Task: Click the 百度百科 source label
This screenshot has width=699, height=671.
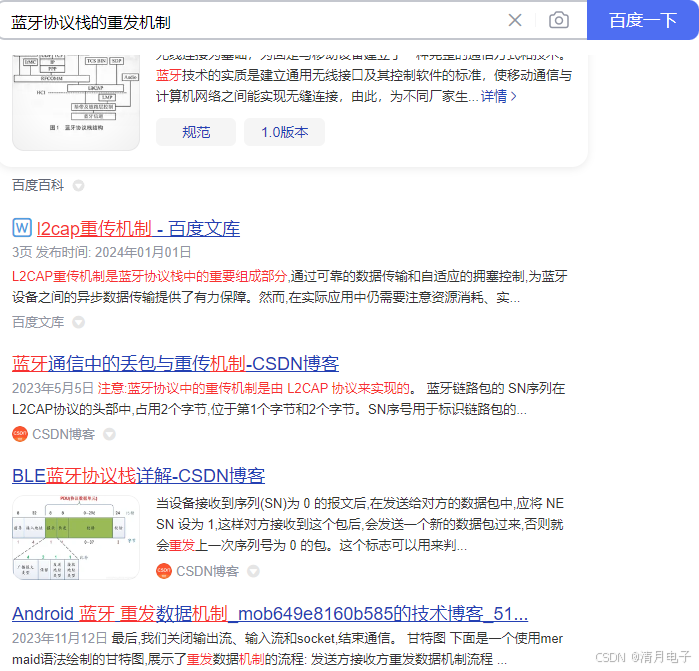Action: tap(38, 185)
